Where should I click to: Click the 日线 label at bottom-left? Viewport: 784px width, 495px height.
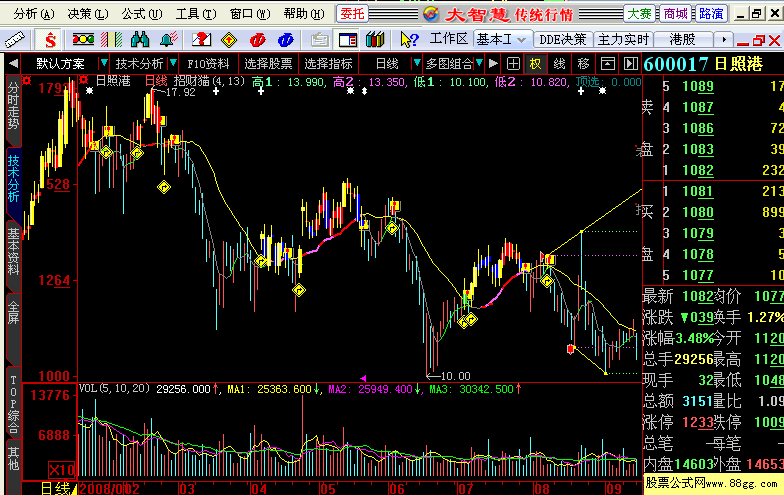coord(56,488)
